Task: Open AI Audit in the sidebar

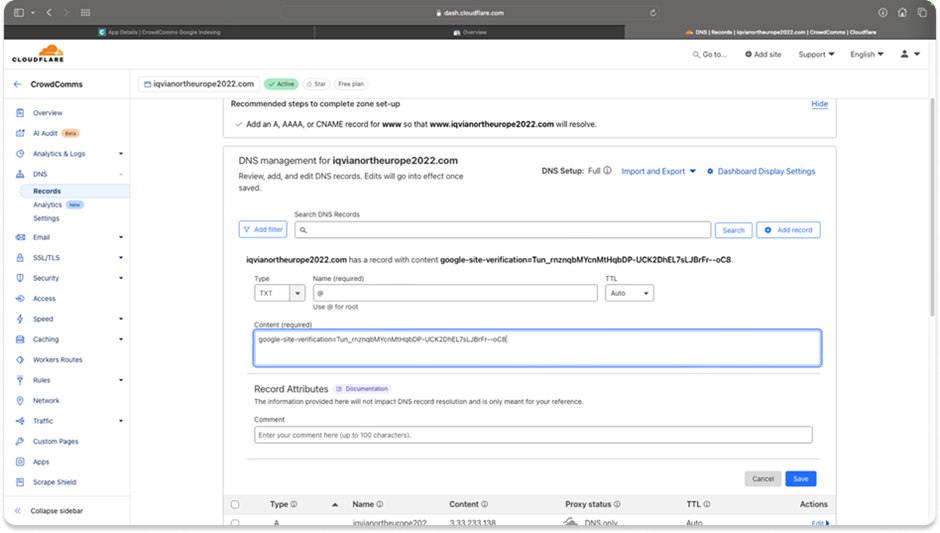Action: [45, 133]
